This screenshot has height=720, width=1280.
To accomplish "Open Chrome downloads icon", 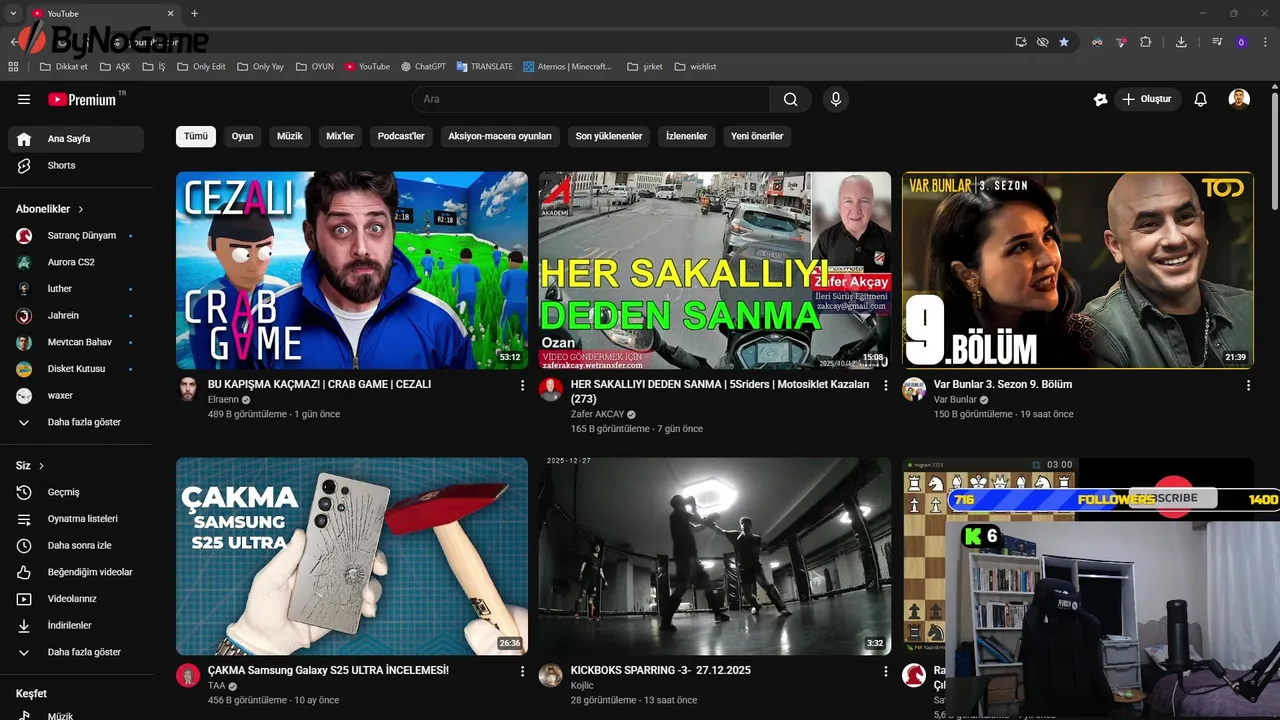I will click(1181, 42).
